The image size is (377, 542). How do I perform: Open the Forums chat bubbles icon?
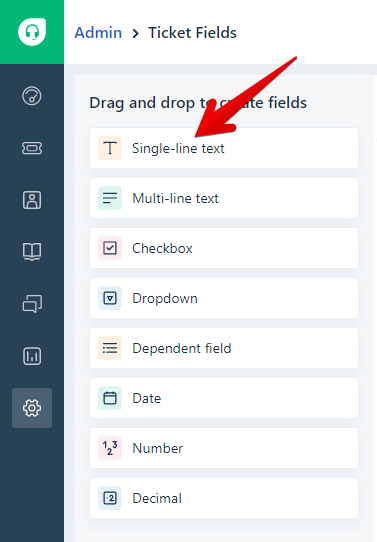click(32, 304)
